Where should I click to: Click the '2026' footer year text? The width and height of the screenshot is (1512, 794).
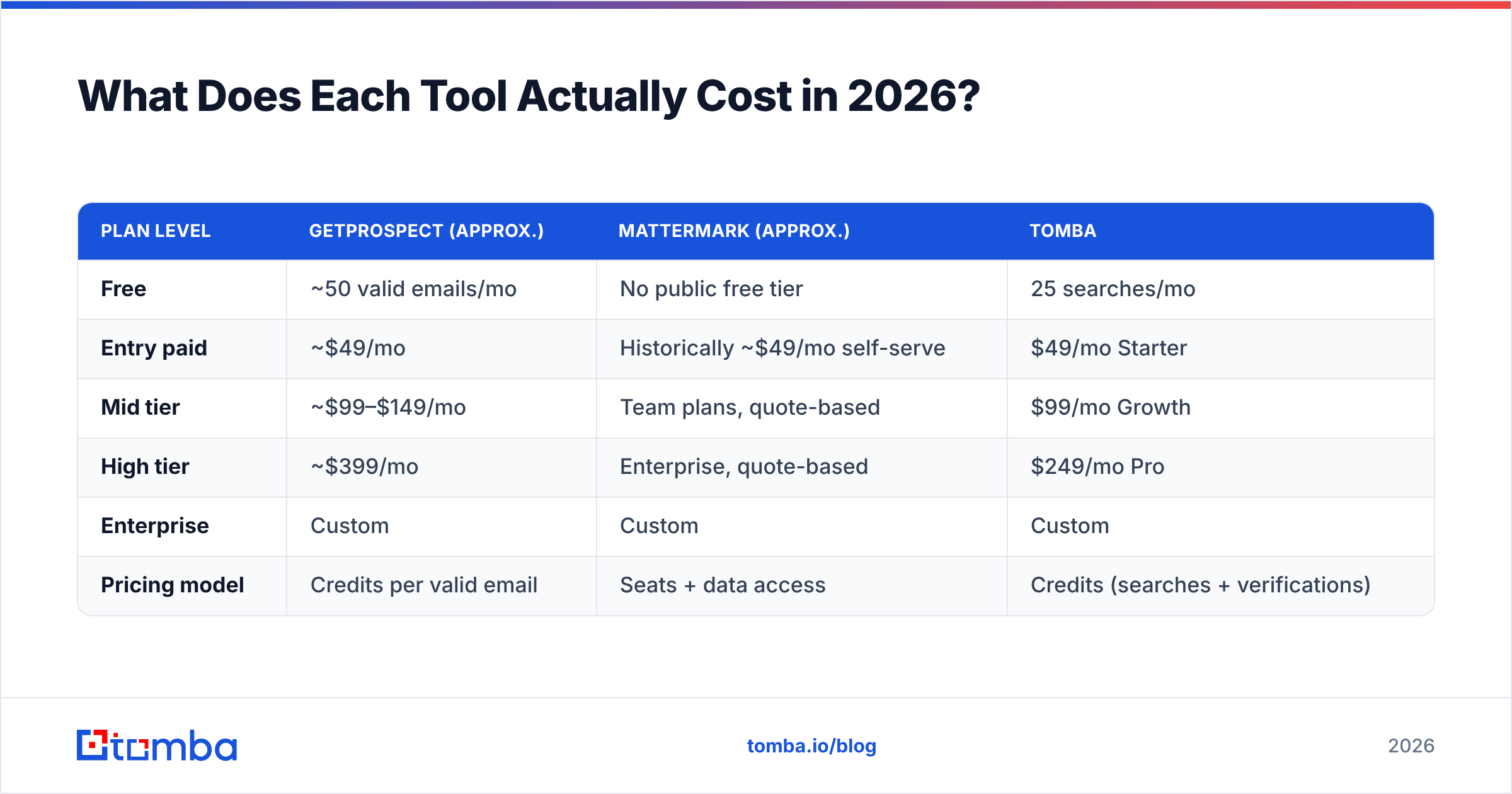point(1411,746)
